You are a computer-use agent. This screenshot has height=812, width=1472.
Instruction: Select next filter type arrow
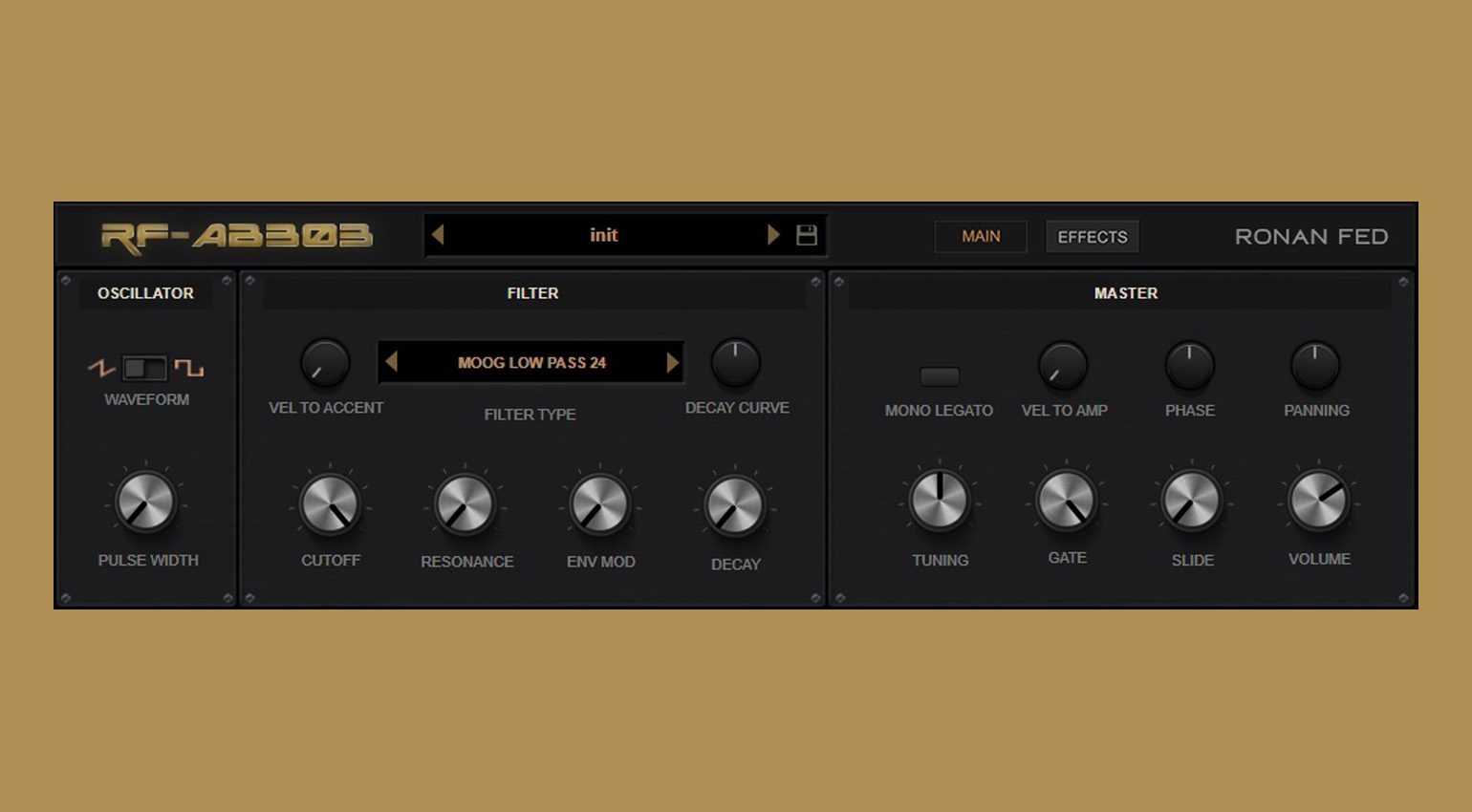point(673,362)
